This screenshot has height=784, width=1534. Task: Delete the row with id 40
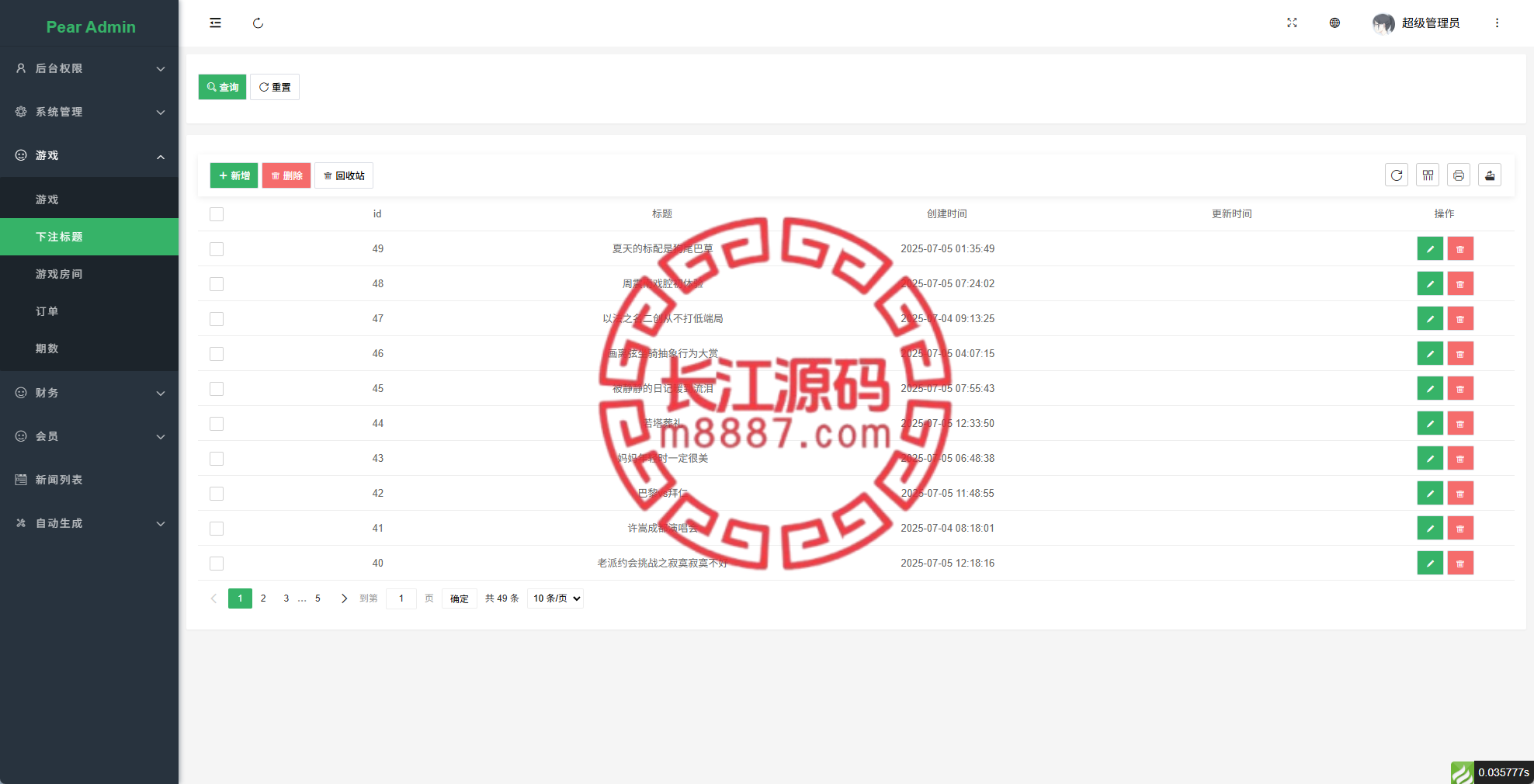[1460, 564]
